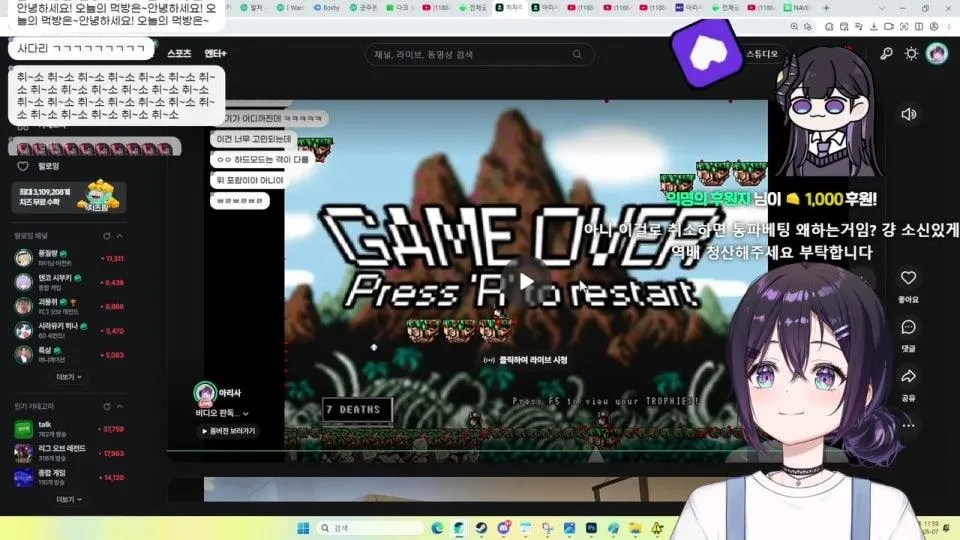This screenshot has height=540, width=960.
Task: Mute the video with speaker icon
Action: pos(909,114)
